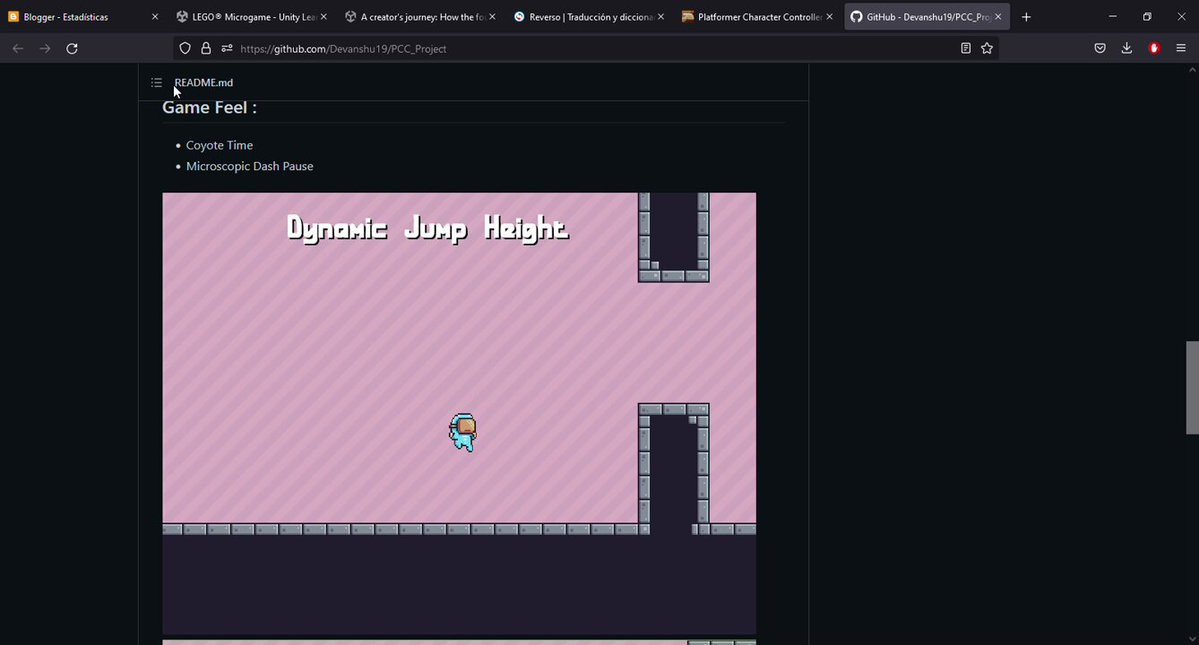Viewport: 1199px width, 645px height.
Task: Minimize the Firefox window
Action: point(1113,17)
